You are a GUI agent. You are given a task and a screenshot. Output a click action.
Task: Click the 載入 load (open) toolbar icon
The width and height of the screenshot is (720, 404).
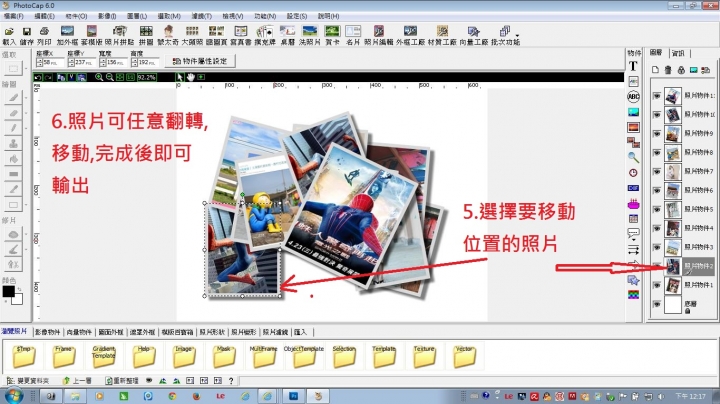click(x=9, y=35)
